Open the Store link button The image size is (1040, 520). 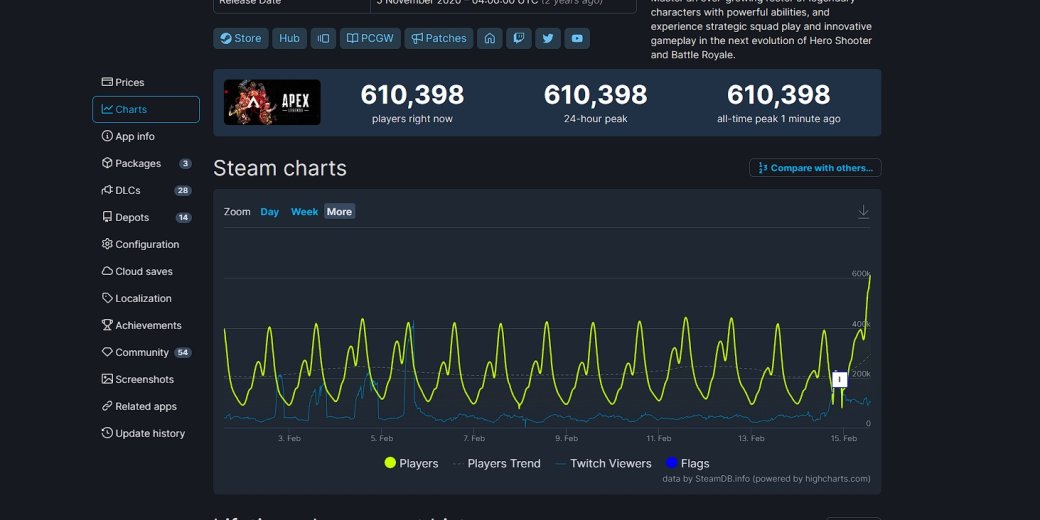pos(241,38)
